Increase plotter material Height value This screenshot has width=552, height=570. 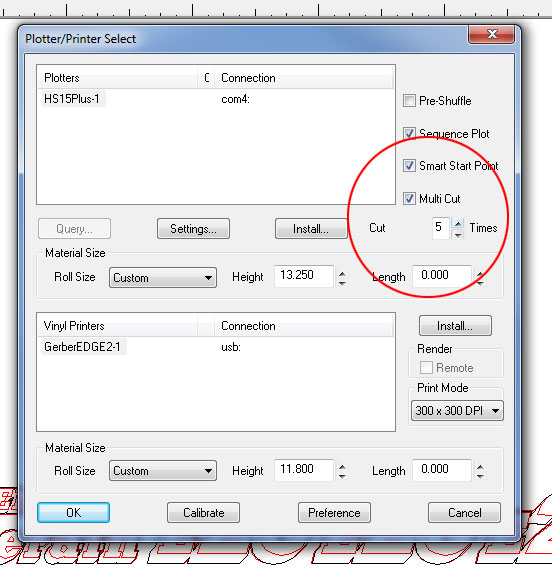pos(342,274)
